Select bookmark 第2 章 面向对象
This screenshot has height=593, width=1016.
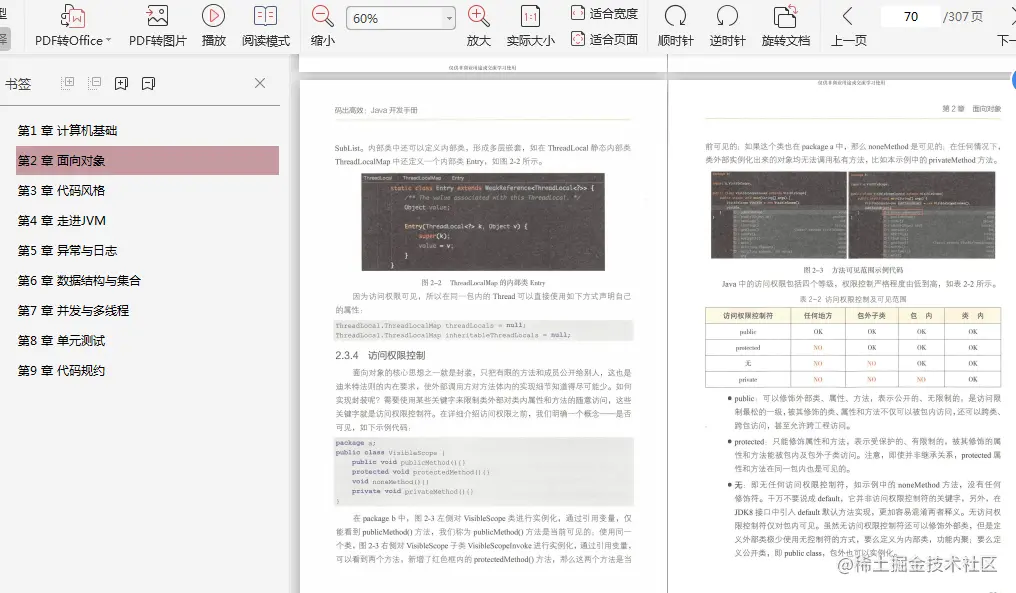(148, 161)
